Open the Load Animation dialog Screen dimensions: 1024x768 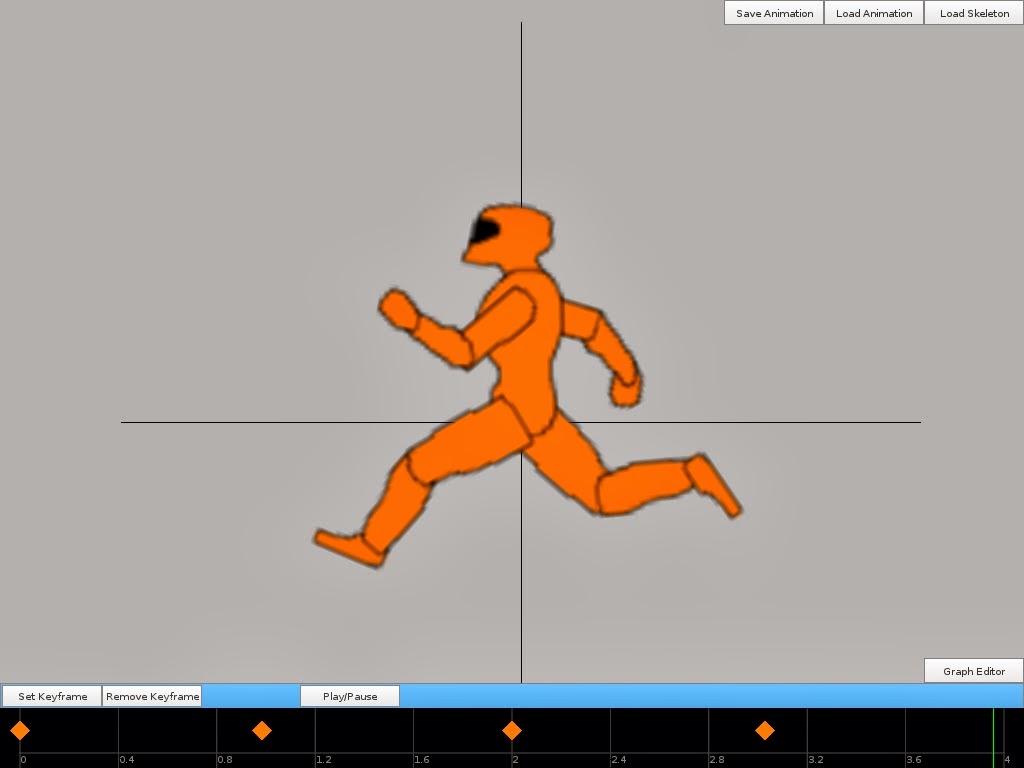tap(873, 13)
